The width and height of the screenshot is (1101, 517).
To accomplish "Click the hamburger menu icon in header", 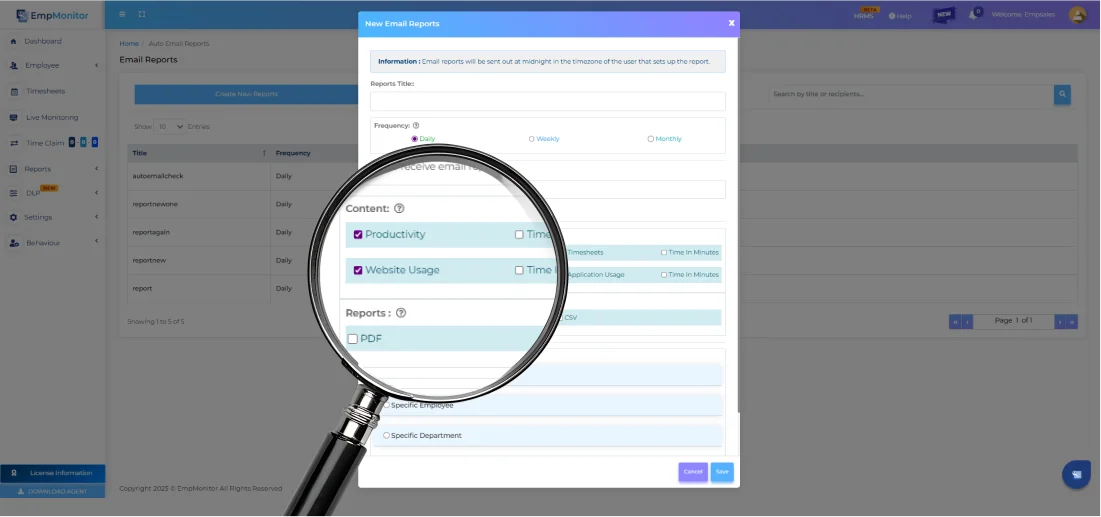I will pos(122,14).
